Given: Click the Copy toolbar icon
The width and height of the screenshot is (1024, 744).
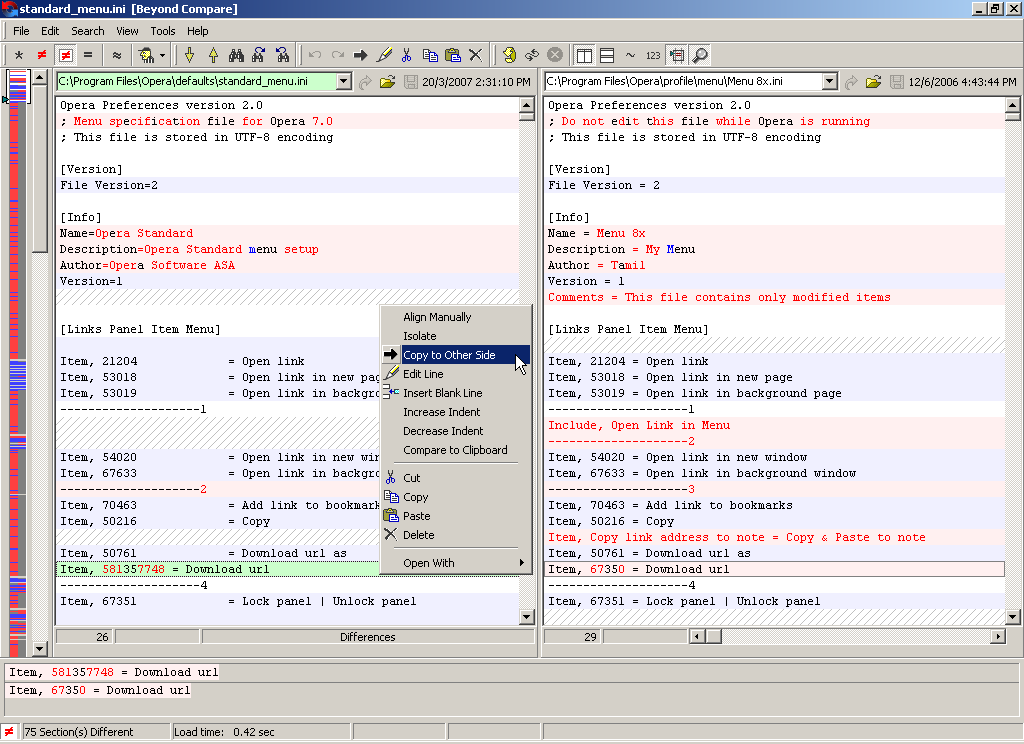Looking at the screenshot, I should [430, 56].
